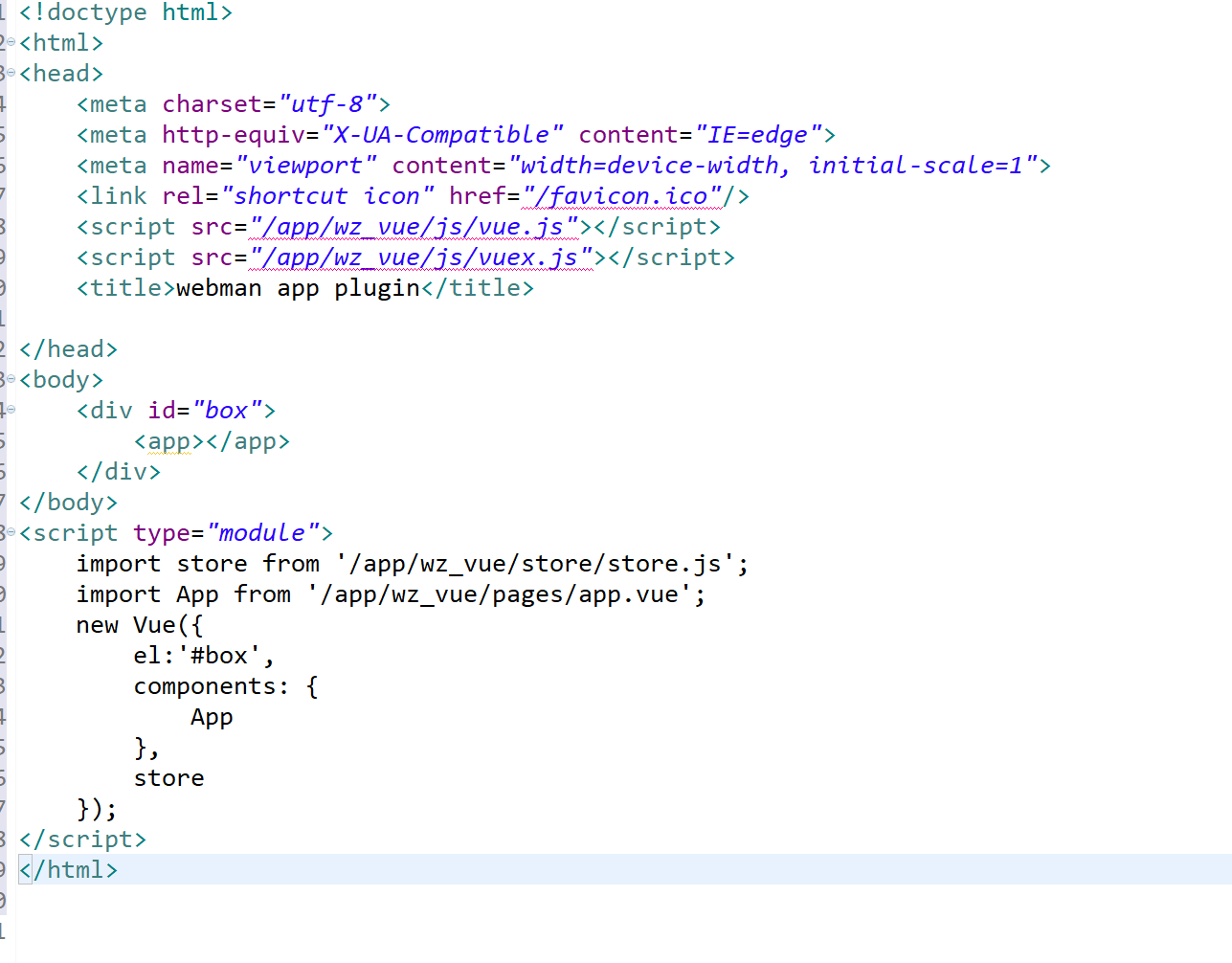Click App inside the components block
Screen dimensions: 1232x963
pos(212,717)
